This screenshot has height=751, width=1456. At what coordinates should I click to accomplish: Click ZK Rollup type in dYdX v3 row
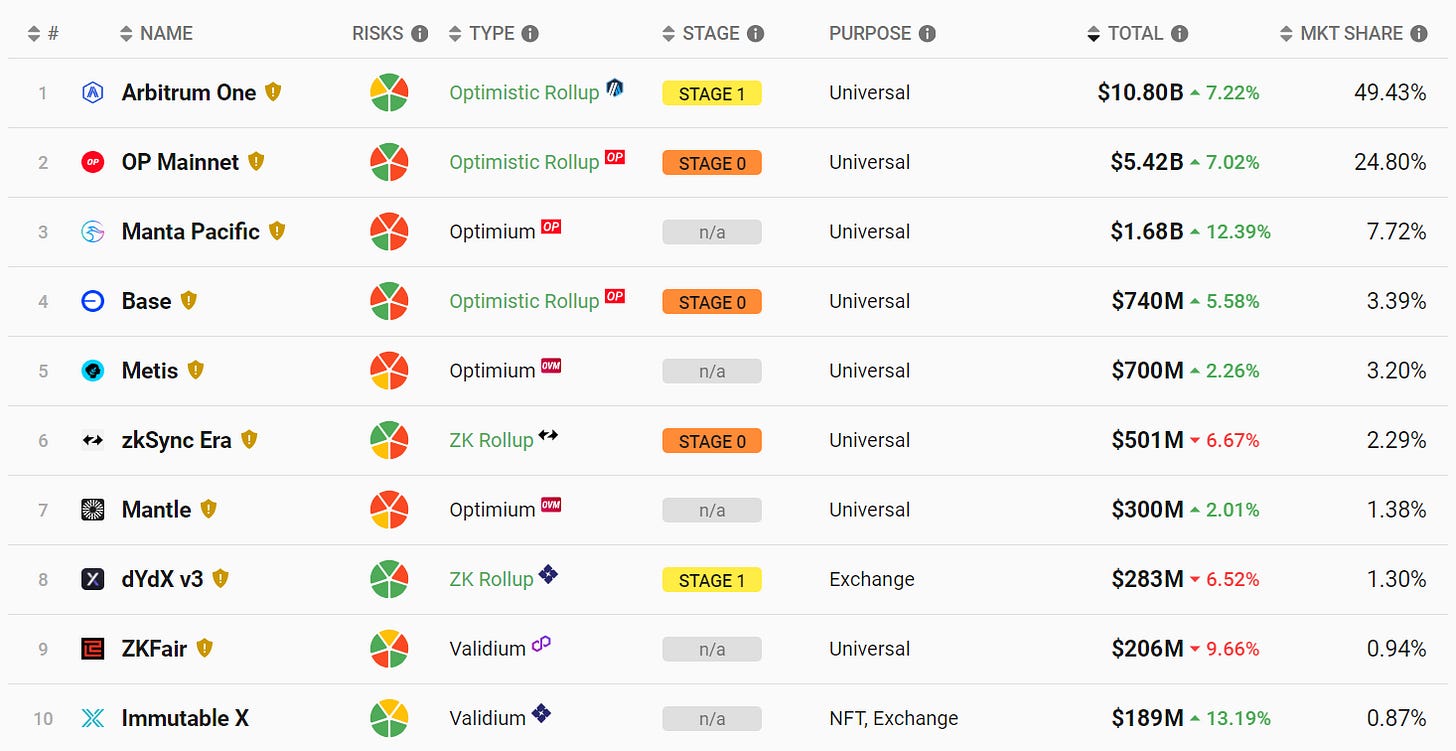(x=491, y=579)
